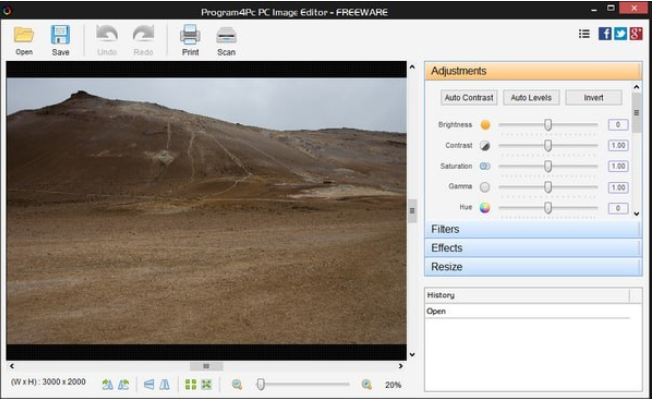
Task: Click Adjustments panel scroll up arrow
Action: tap(637, 87)
